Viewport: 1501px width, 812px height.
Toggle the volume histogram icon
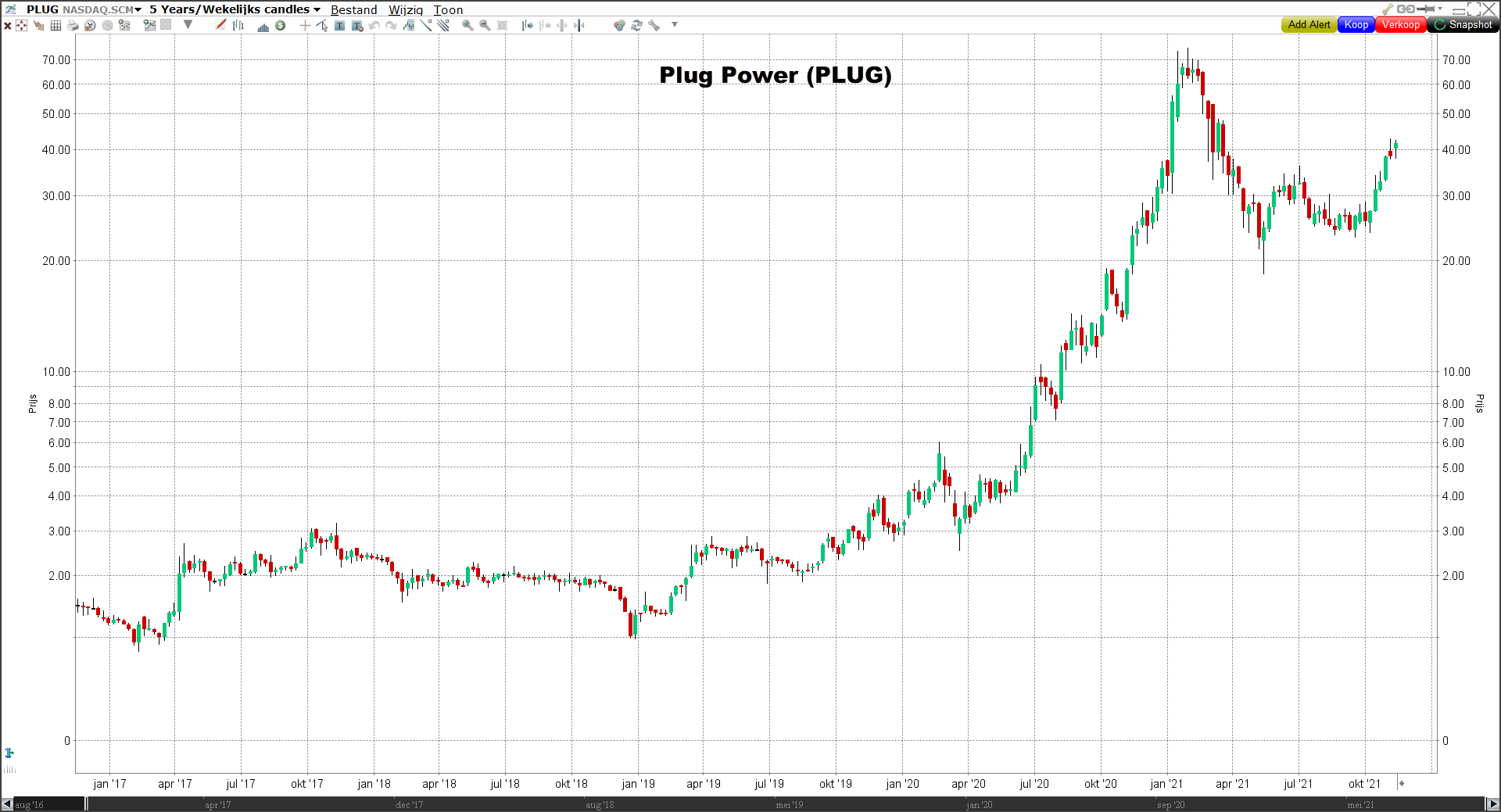click(x=263, y=26)
